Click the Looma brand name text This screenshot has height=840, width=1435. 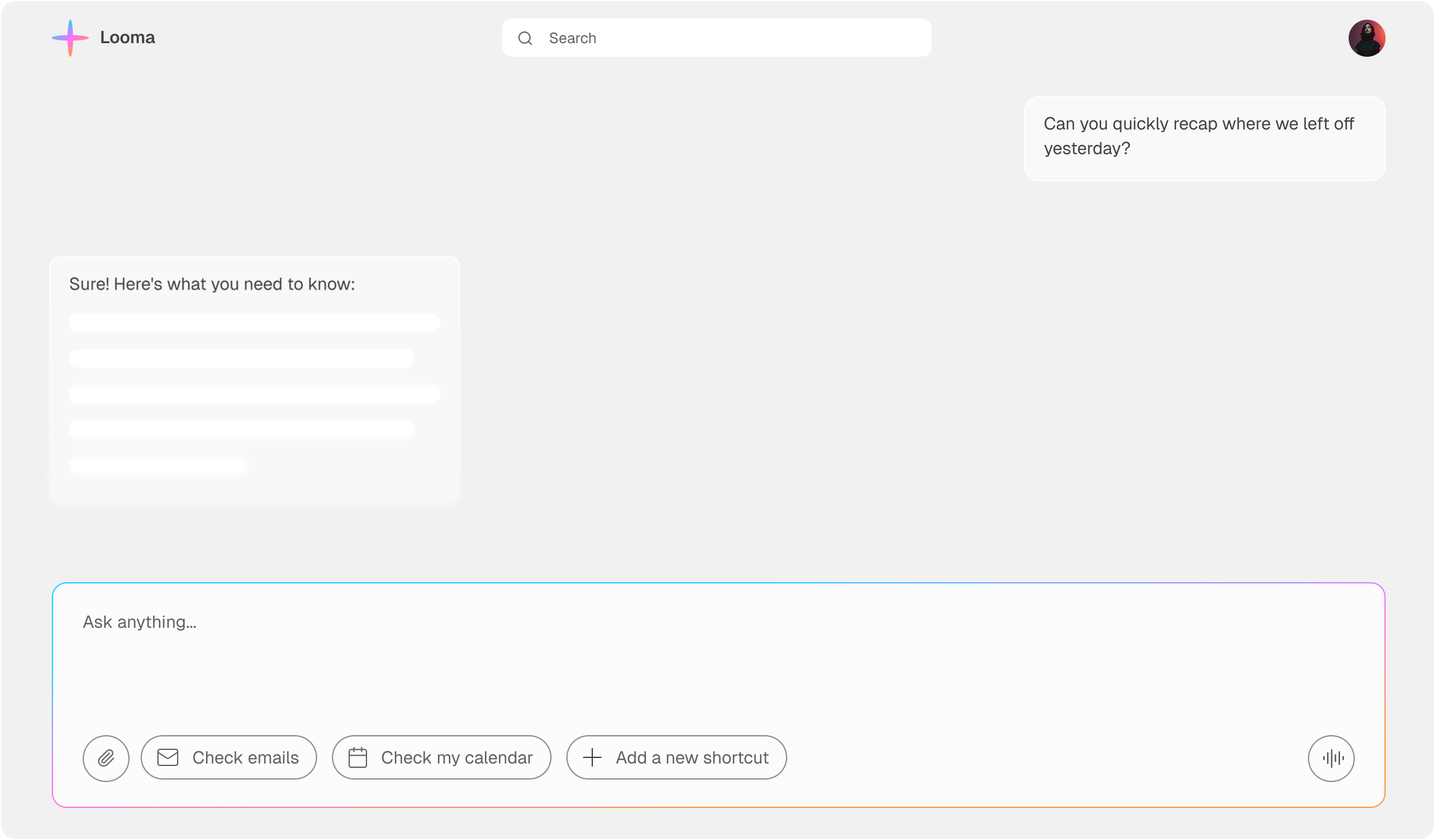point(127,38)
